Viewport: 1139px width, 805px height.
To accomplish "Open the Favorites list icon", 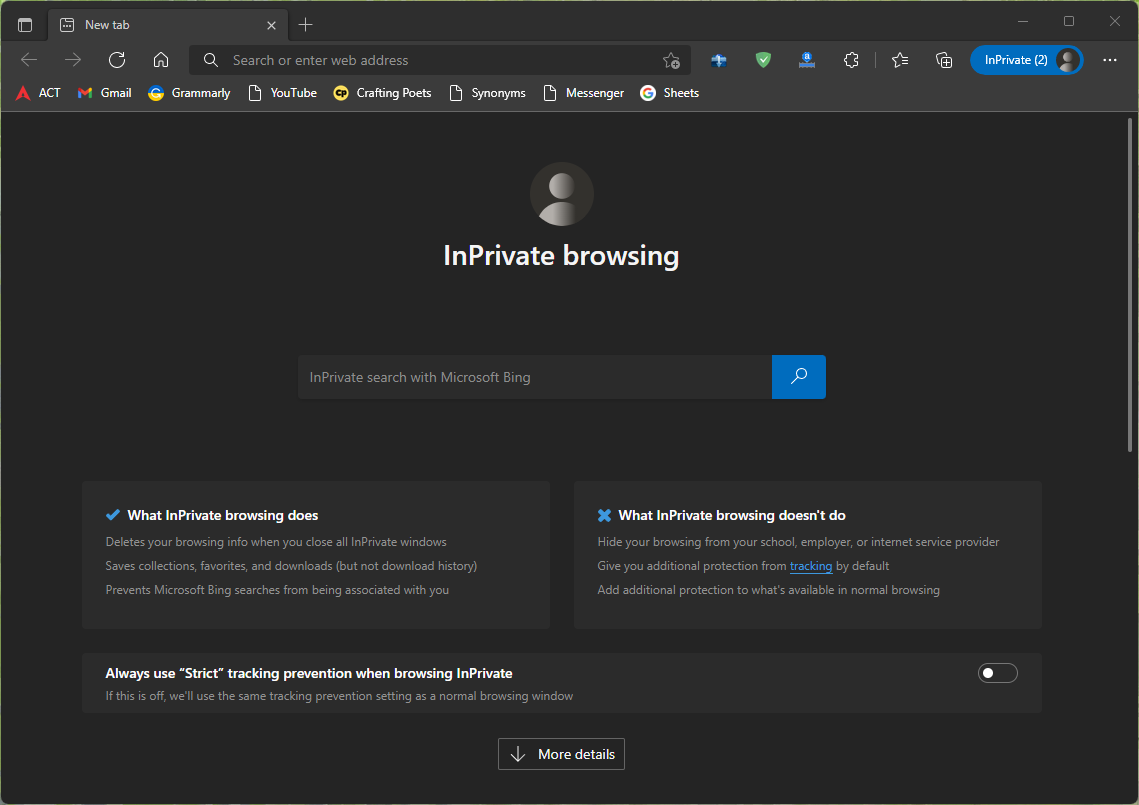I will pyautogui.click(x=899, y=60).
